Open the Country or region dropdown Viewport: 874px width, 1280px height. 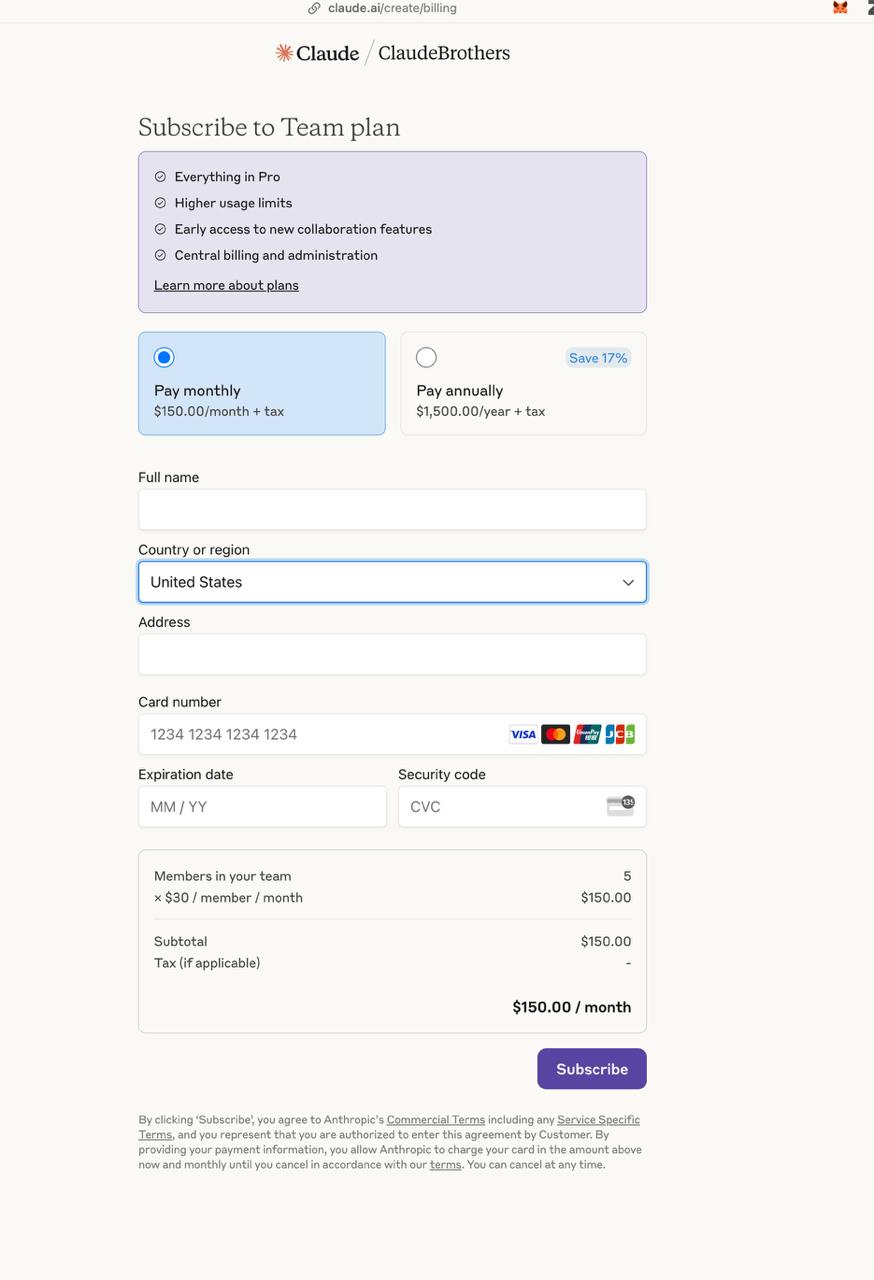392,582
